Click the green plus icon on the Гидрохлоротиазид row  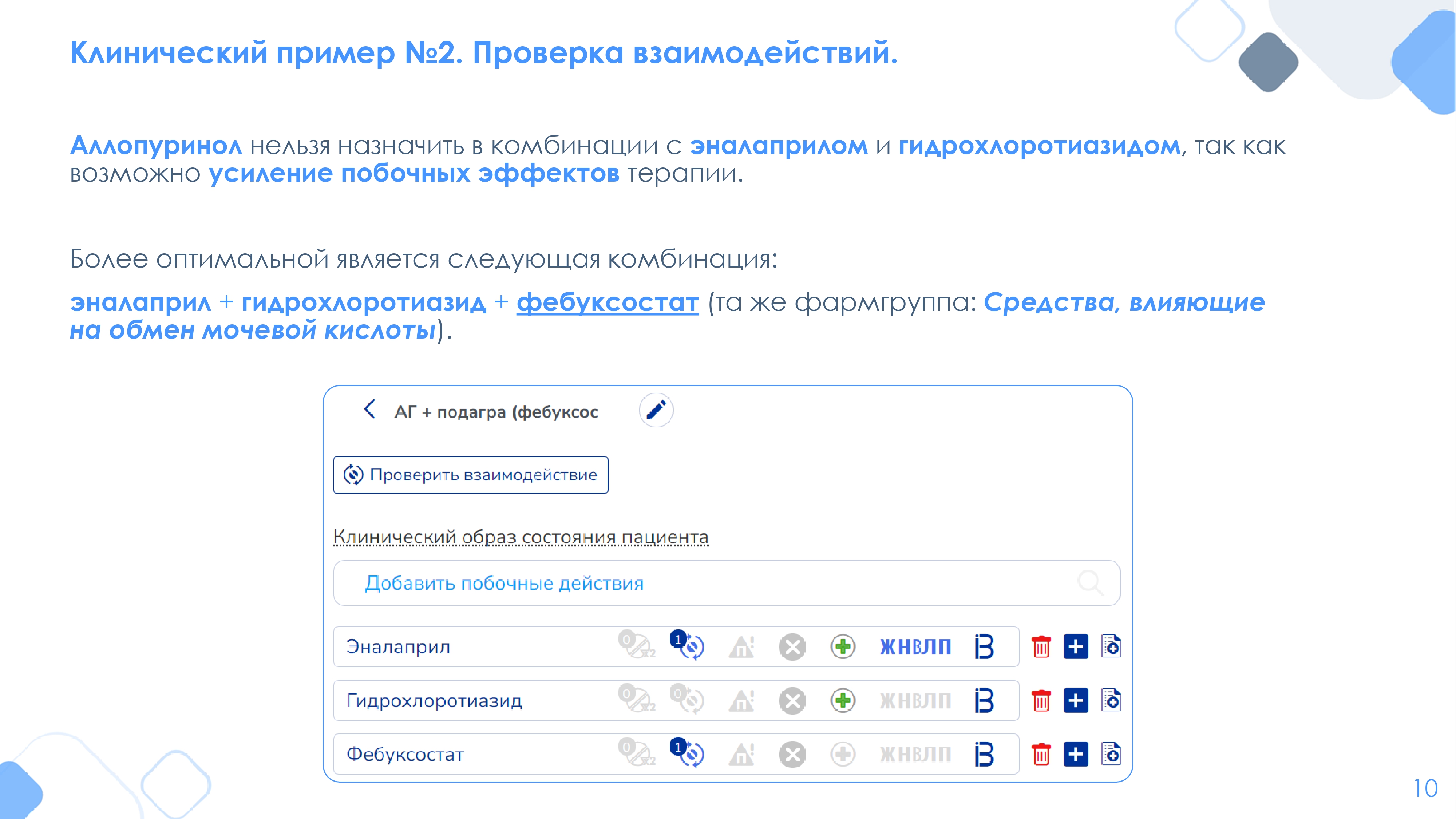843,700
